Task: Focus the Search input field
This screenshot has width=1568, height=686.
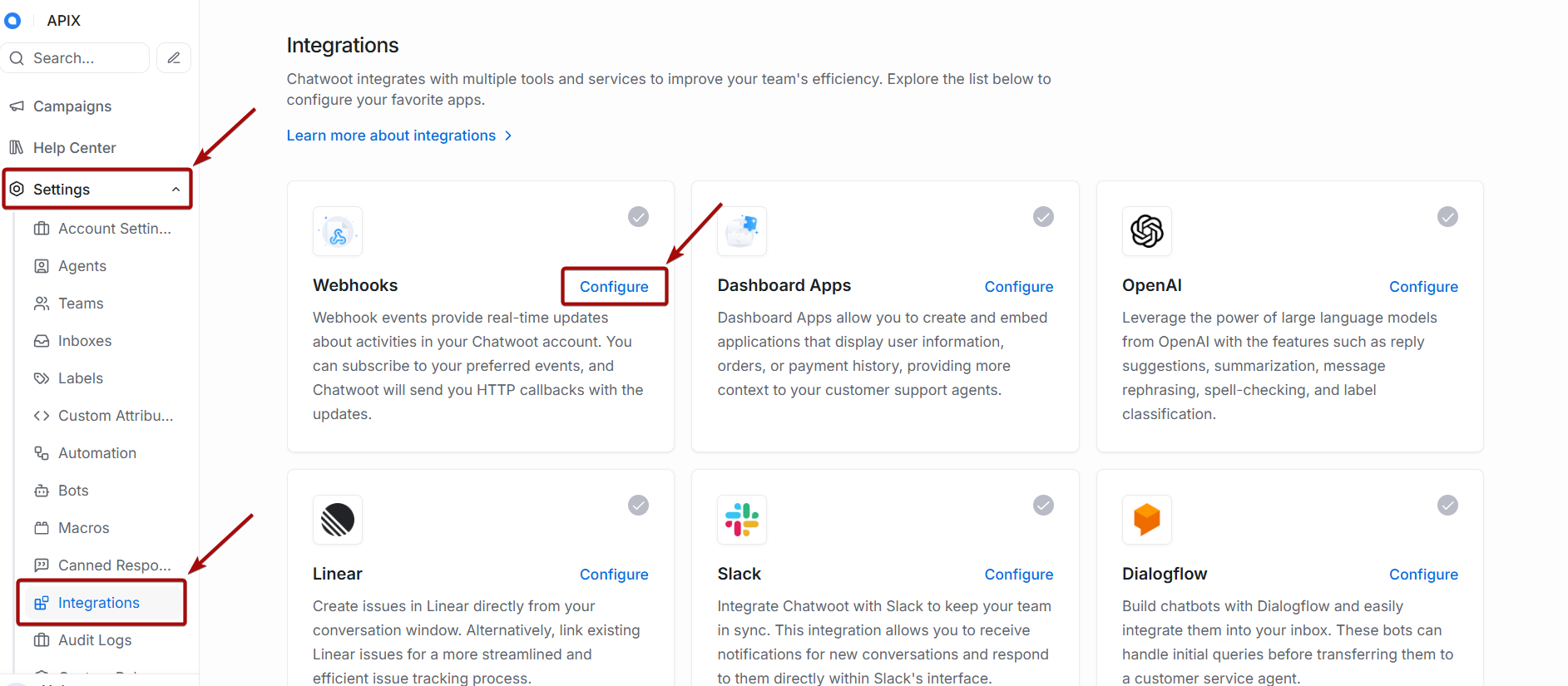Action: (x=77, y=58)
